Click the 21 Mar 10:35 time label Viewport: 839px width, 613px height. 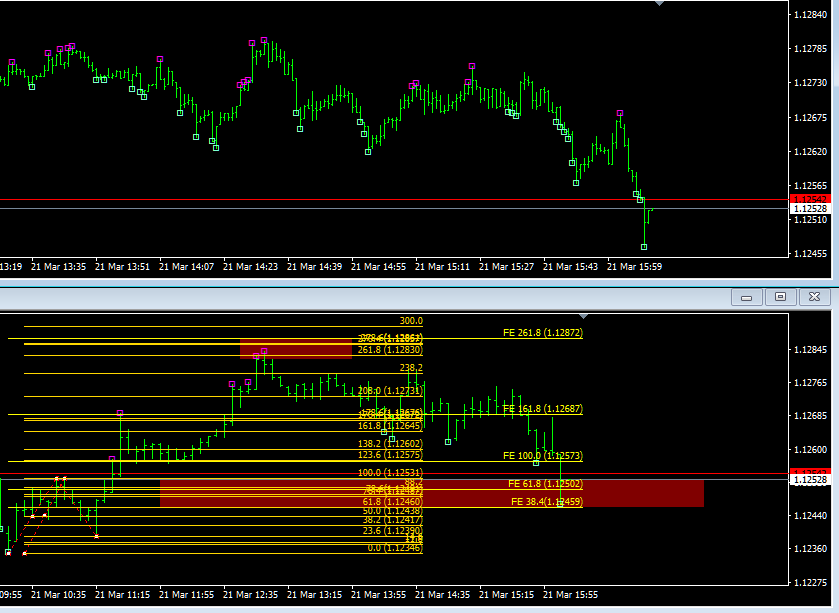[58, 594]
